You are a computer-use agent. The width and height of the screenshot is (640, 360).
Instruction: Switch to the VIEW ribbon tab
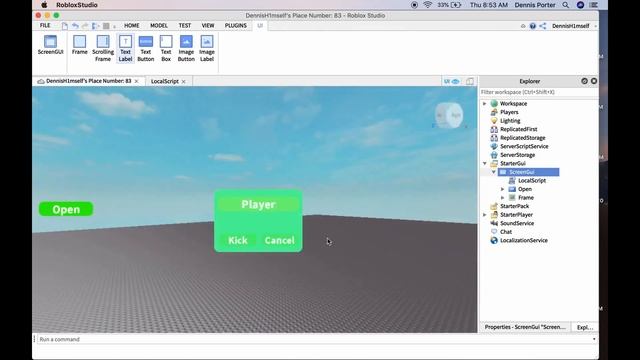coord(208,25)
